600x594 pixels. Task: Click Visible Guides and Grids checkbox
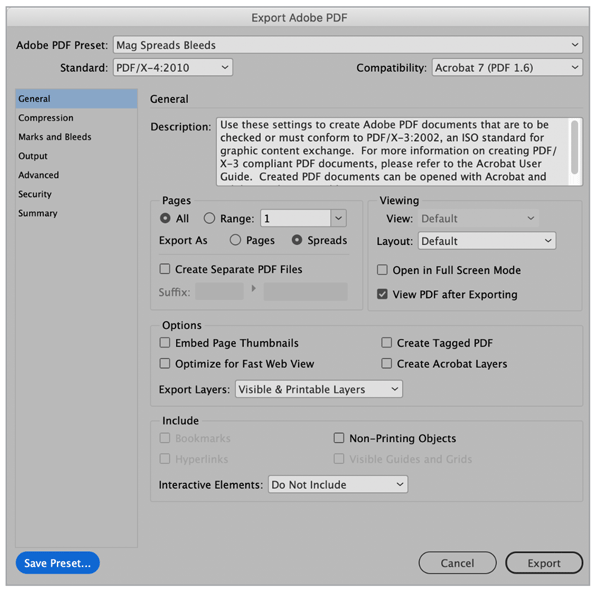[x=339, y=459]
